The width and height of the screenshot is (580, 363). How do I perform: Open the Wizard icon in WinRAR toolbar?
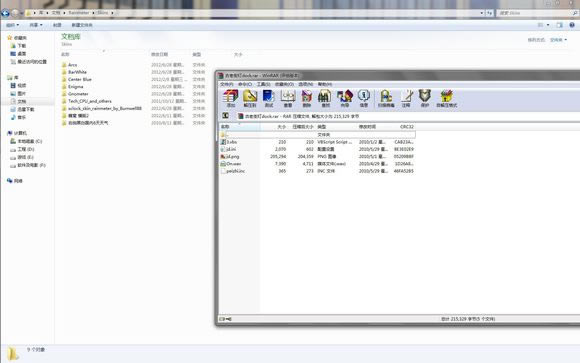[x=345, y=98]
